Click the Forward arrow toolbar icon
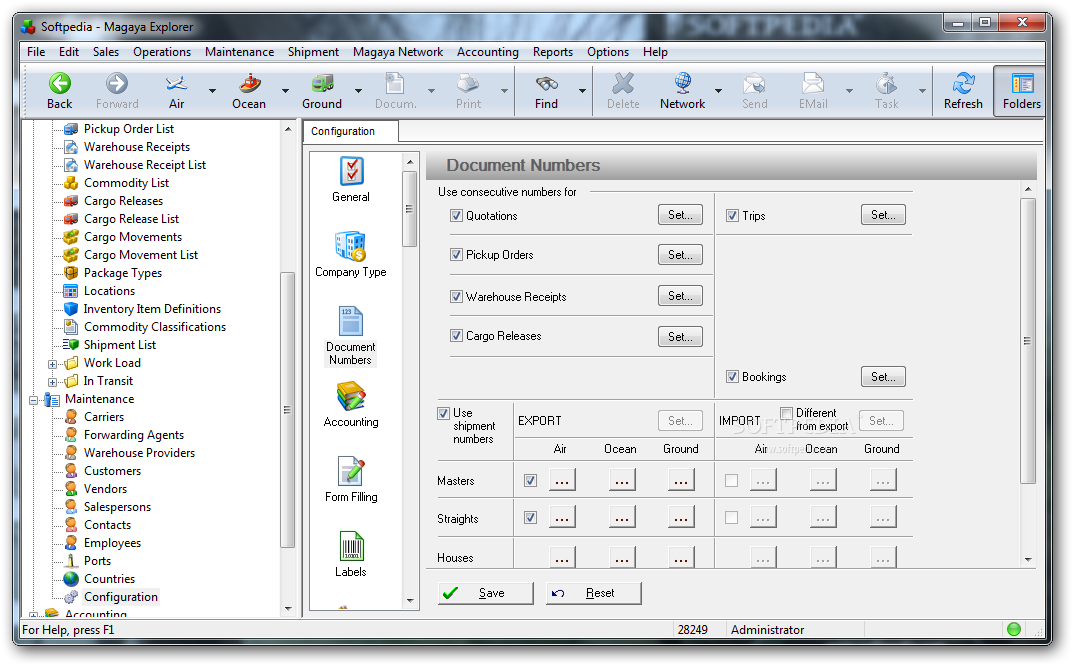Image resolution: width=1073 pixels, height=666 pixels. coord(117,84)
